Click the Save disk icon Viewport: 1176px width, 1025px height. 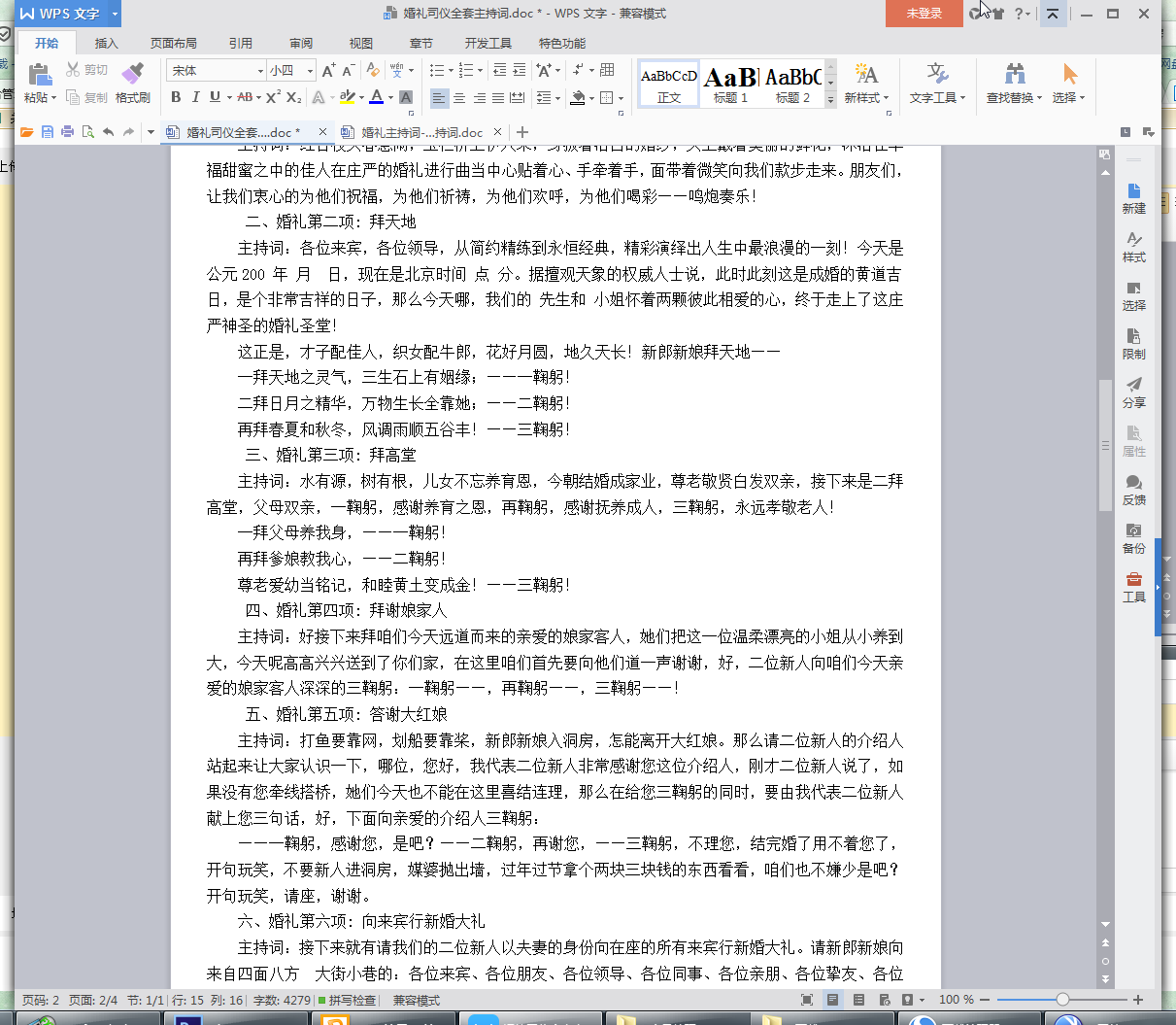48,132
